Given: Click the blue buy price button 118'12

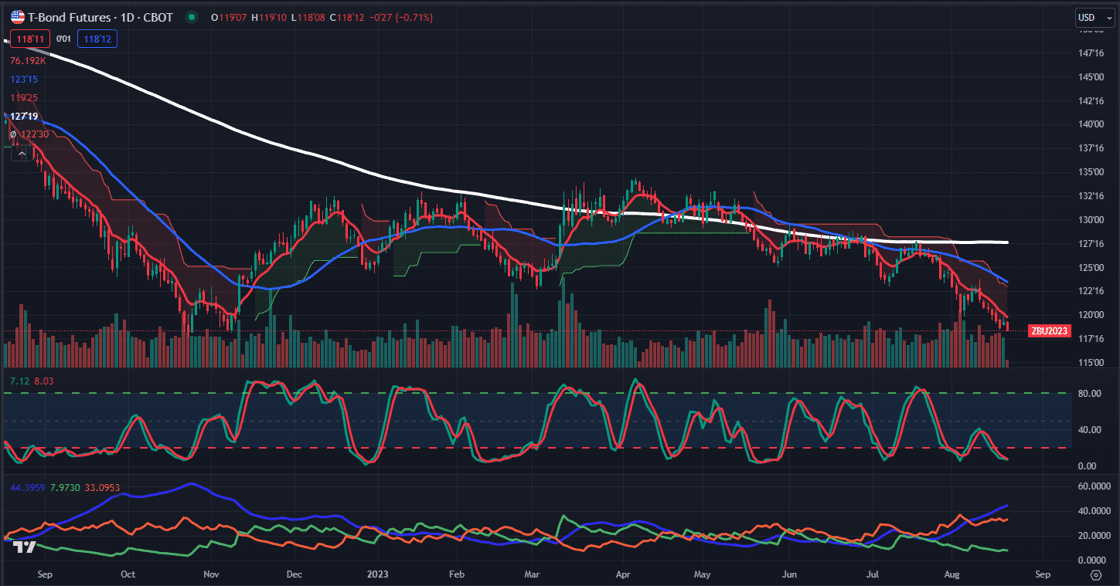Looking at the screenshot, I should click(x=97, y=39).
